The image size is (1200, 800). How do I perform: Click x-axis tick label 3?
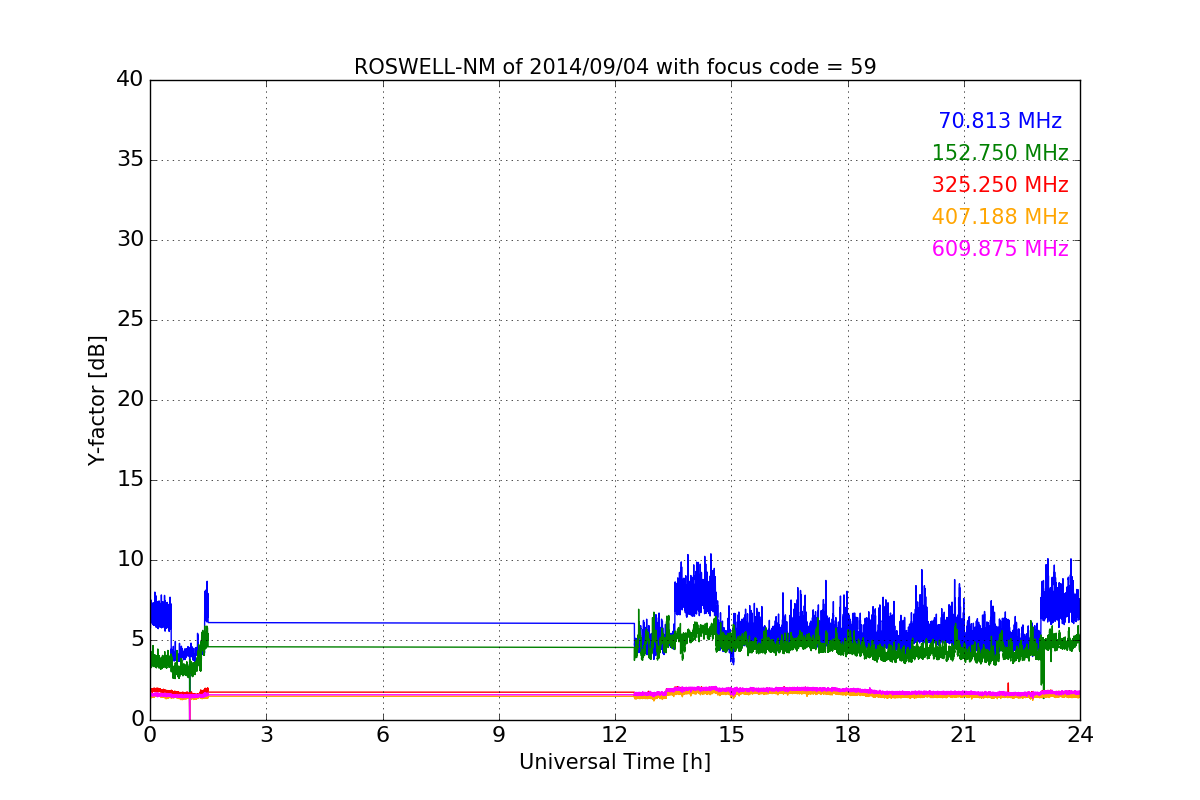266,735
